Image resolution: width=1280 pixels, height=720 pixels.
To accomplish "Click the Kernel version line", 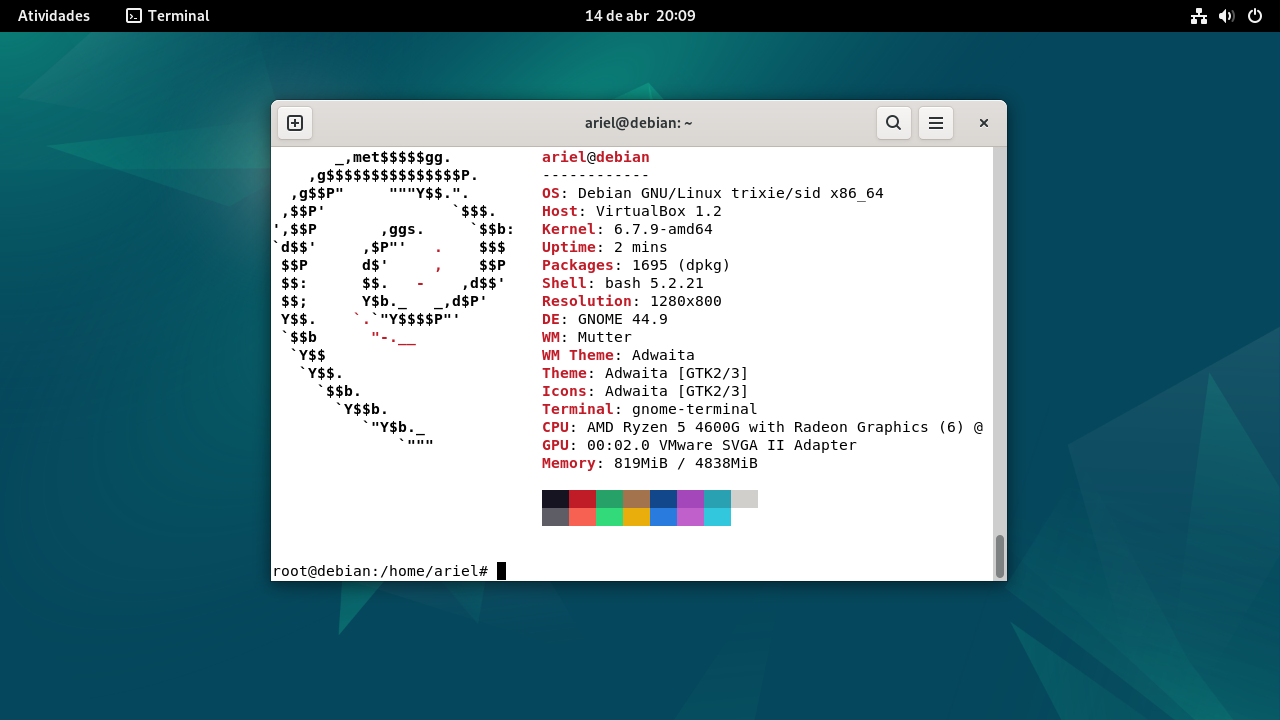I will point(627,229).
